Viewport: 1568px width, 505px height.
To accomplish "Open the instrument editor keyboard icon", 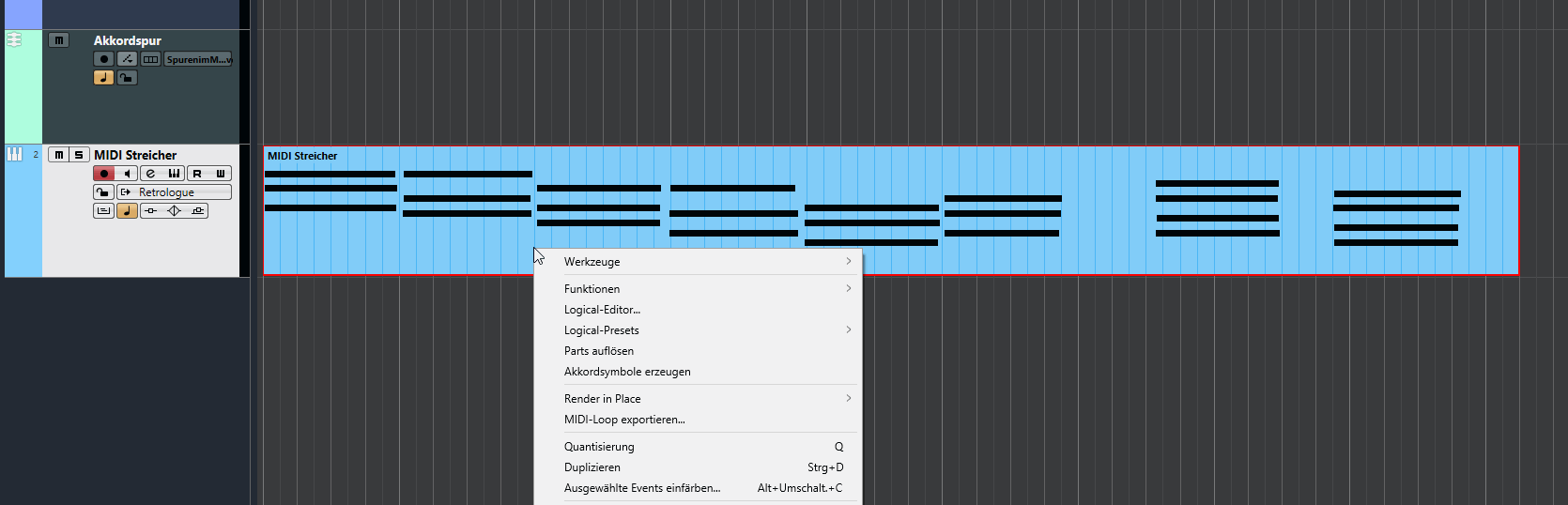I will pyautogui.click(x=174, y=174).
